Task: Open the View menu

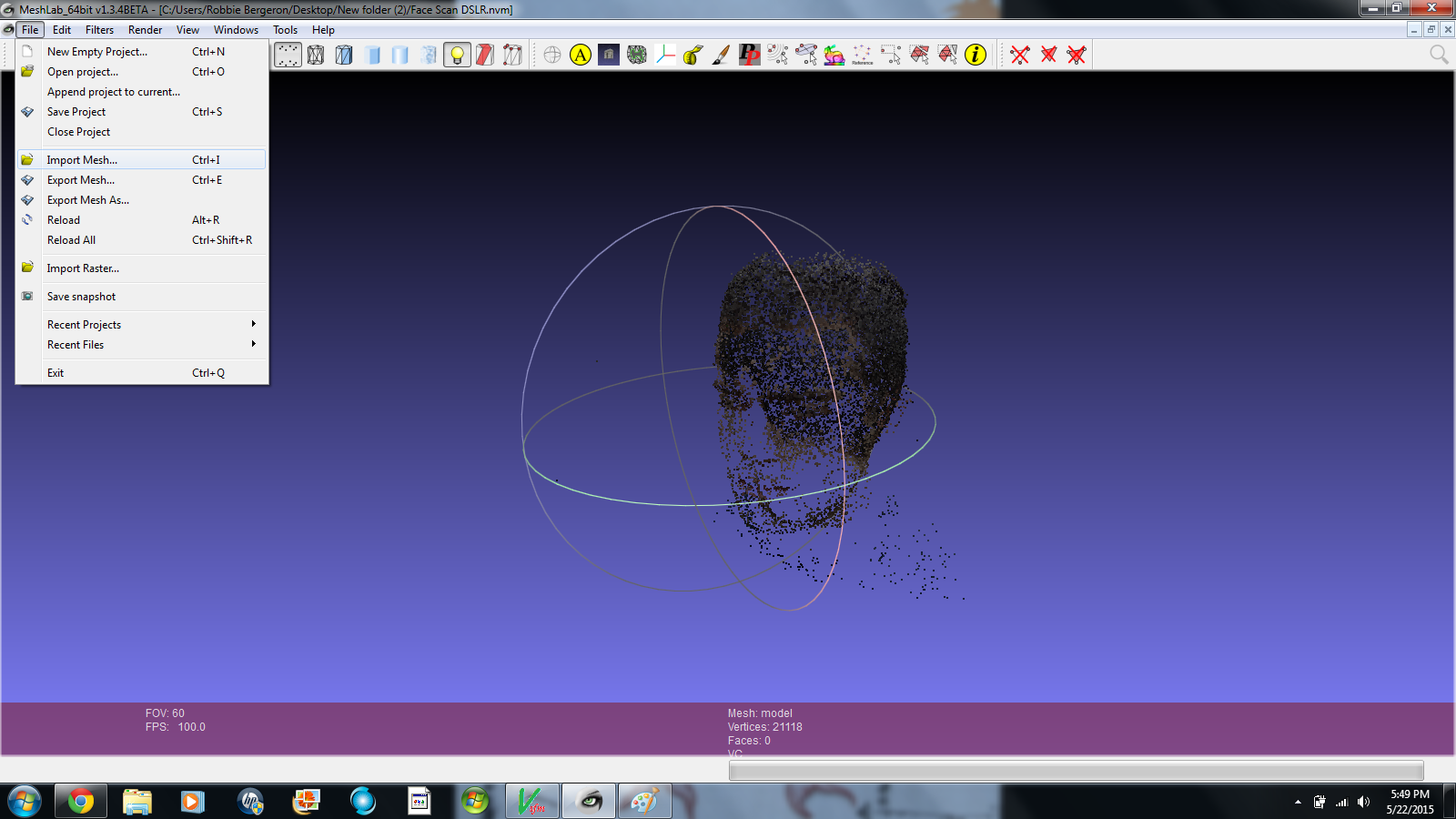Action: click(187, 30)
